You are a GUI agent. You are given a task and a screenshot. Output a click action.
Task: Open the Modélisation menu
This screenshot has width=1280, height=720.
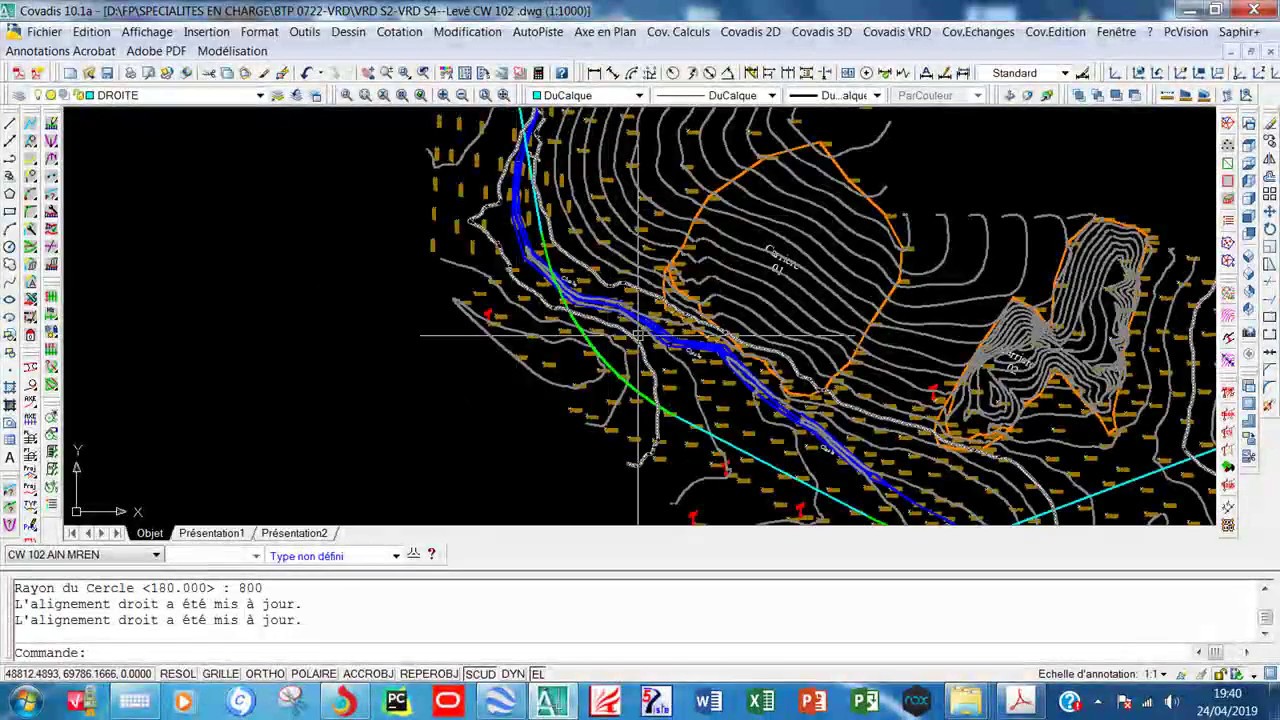click(x=232, y=51)
